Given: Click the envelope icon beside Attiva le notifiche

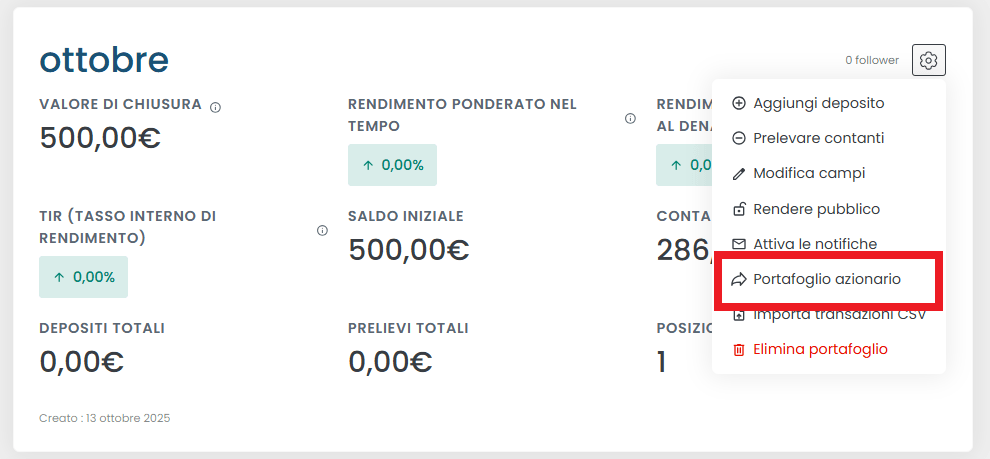Looking at the screenshot, I should 739,244.
